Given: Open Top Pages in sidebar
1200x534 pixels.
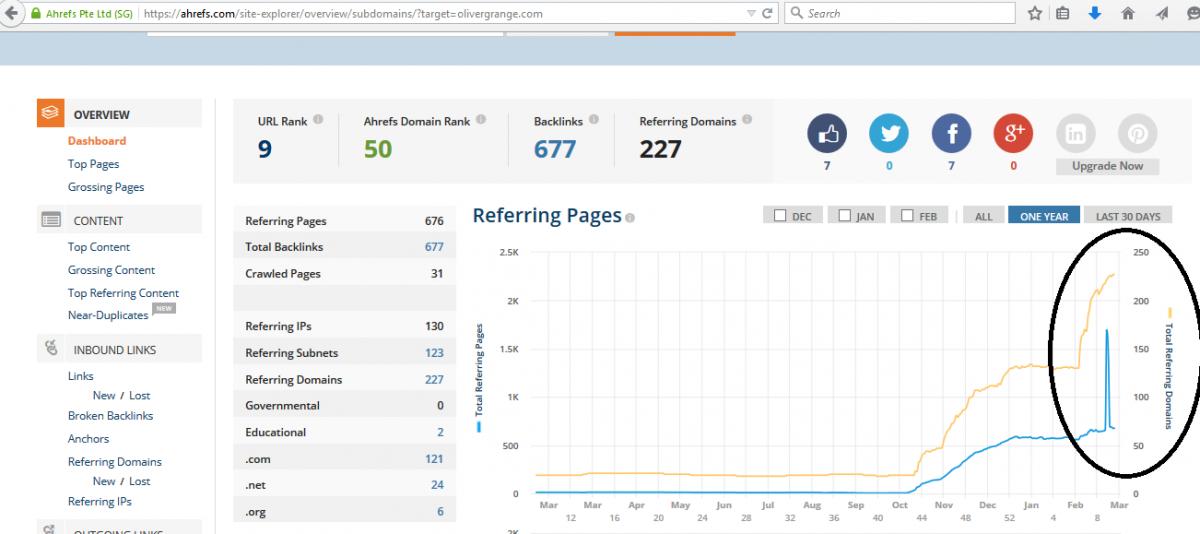Looking at the screenshot, I should [x=93, y=164].
